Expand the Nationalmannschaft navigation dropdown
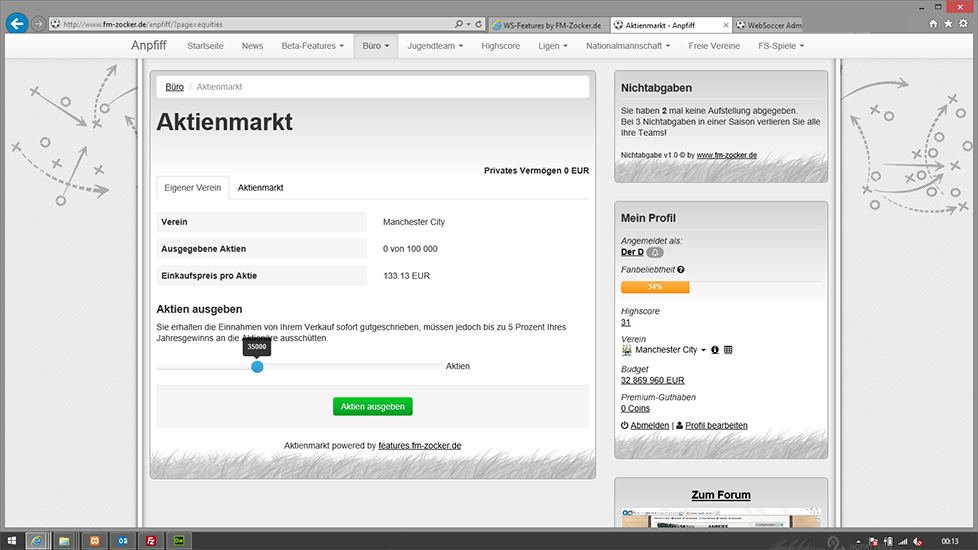 click(631, 46)
